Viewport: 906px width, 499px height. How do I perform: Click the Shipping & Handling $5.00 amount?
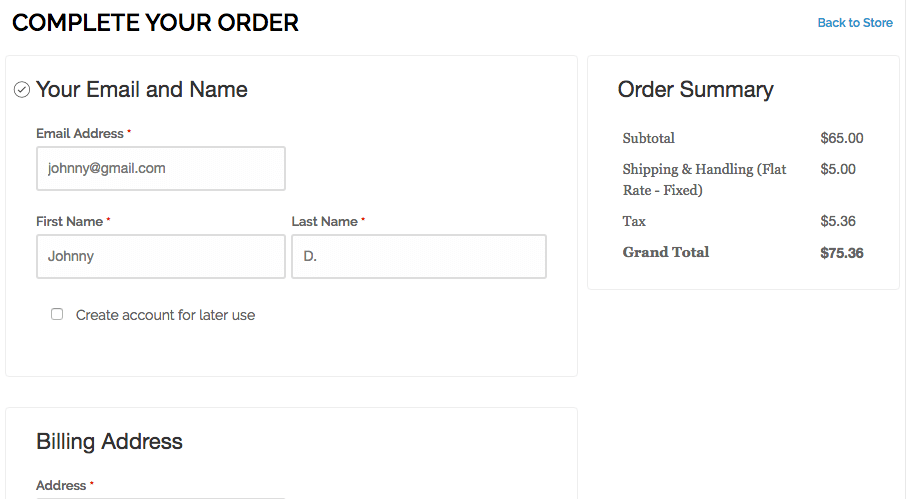pyautogui.click(x=837, y=169)
